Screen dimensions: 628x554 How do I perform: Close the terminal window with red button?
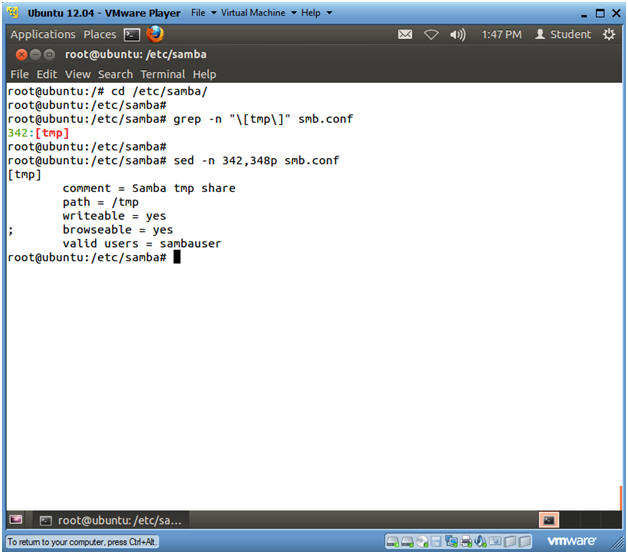22,54
